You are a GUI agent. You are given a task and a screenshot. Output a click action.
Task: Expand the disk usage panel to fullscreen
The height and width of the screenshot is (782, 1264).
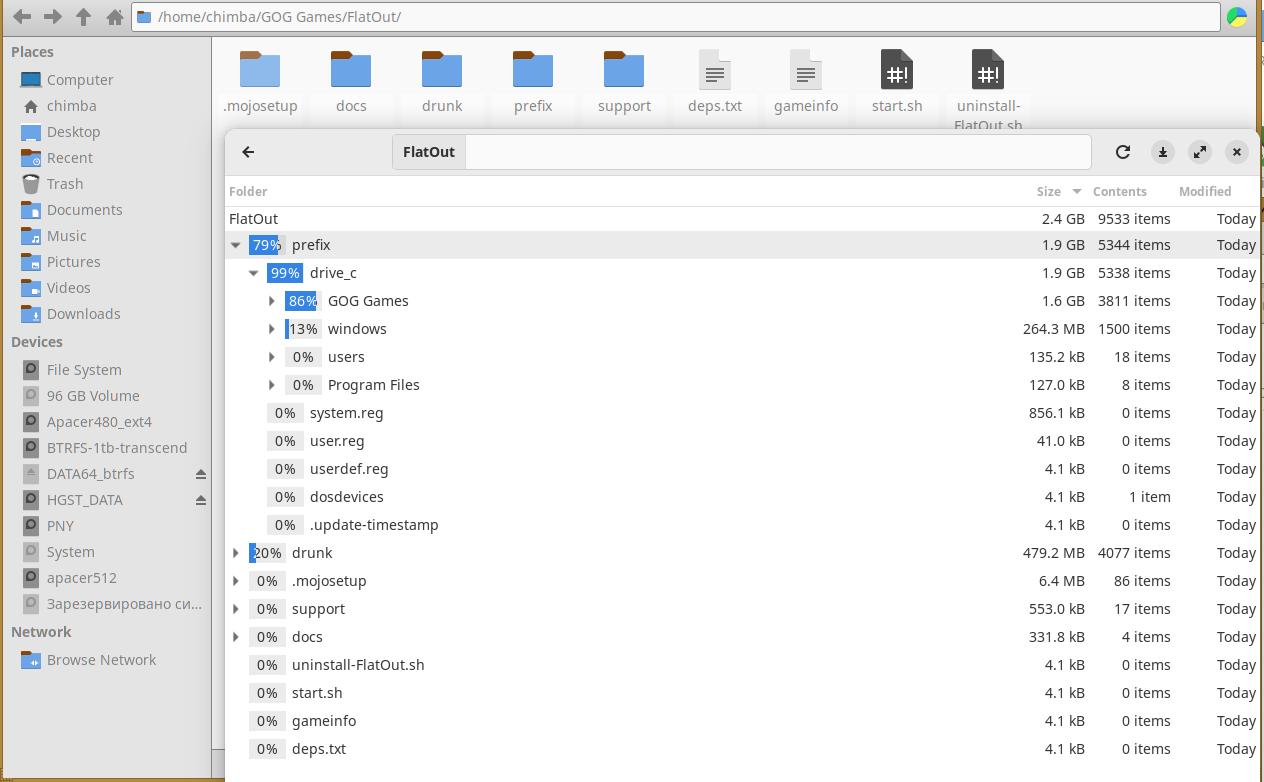[x=1200, y=152]
